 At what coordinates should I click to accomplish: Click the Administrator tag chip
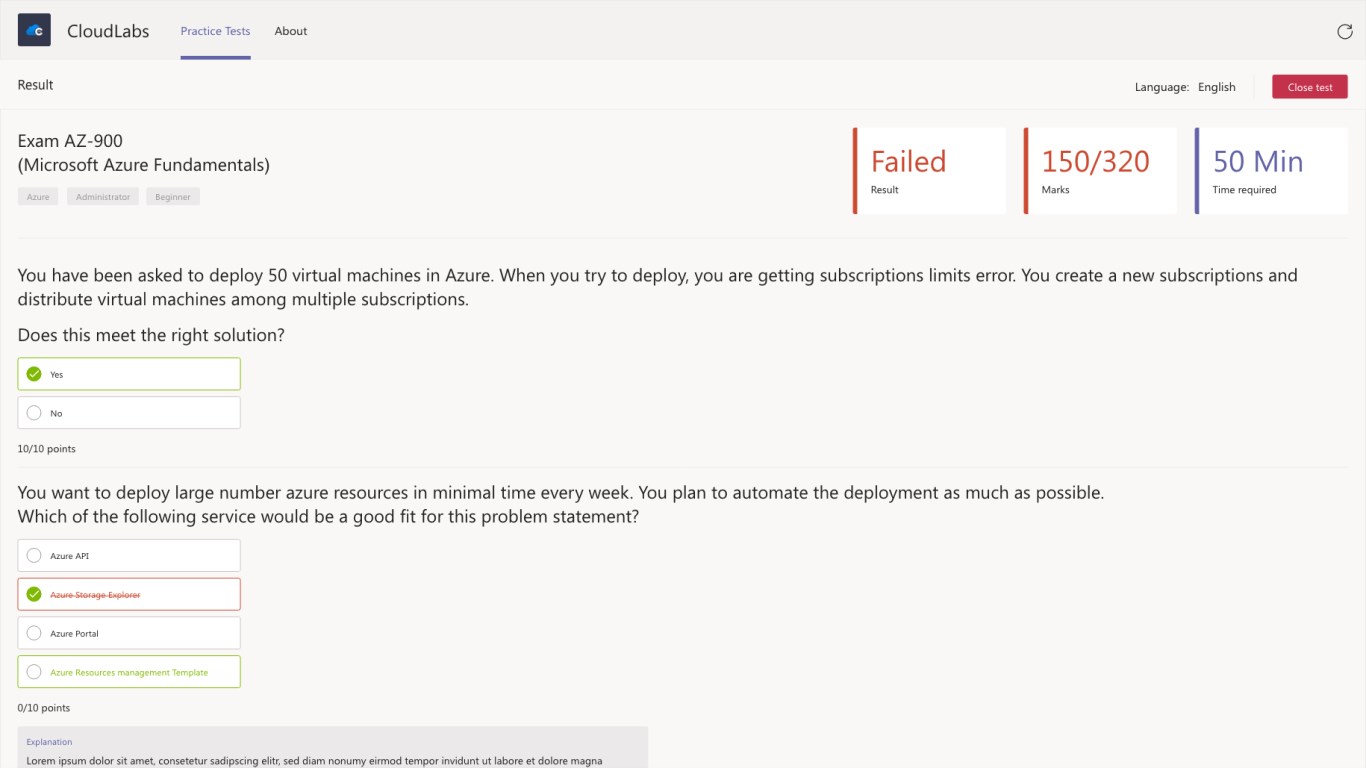coord(103,197)
